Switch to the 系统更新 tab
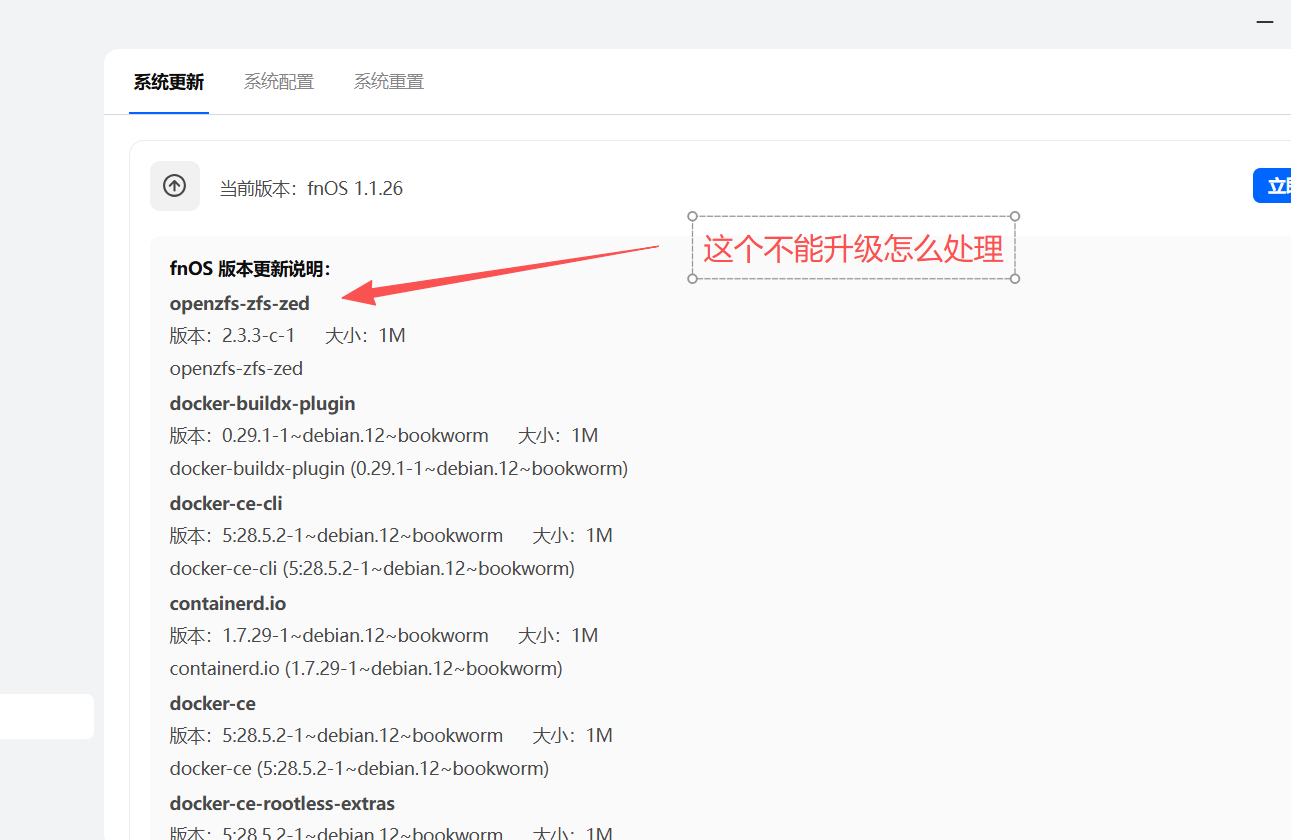Viewport: 1291px width, 840px height. point(169,82)
